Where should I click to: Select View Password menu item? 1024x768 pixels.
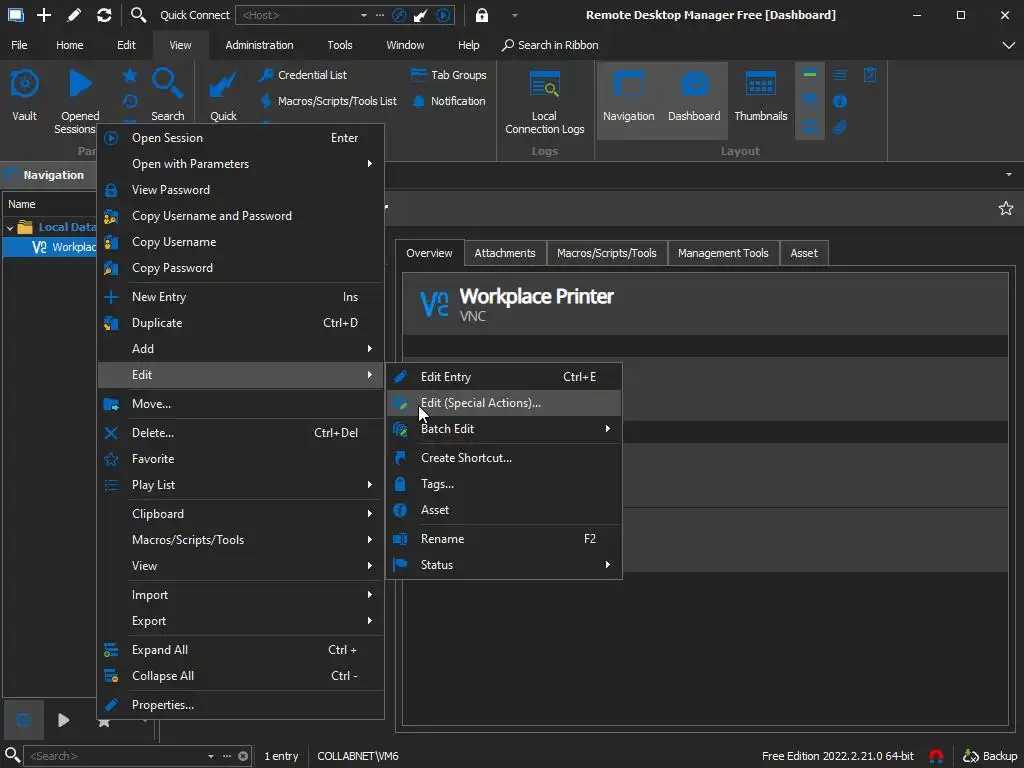click(240, 190)
